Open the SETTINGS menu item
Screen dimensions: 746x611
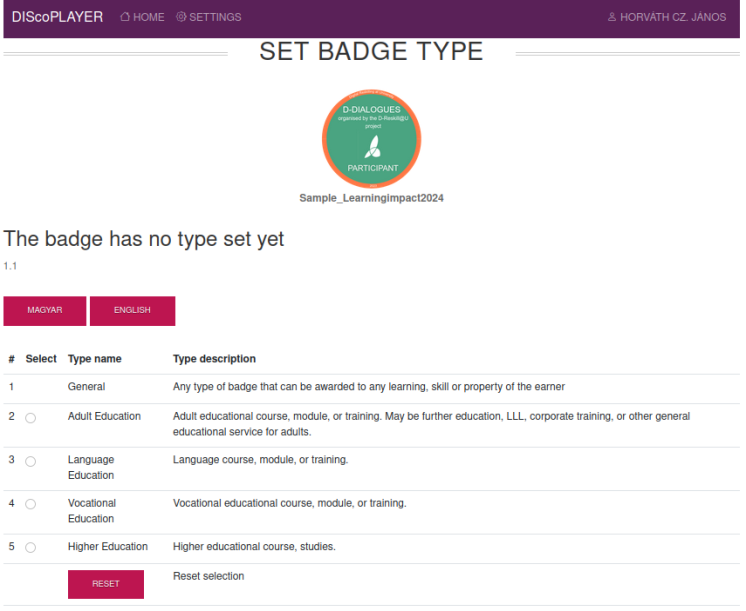coord(208,17)
